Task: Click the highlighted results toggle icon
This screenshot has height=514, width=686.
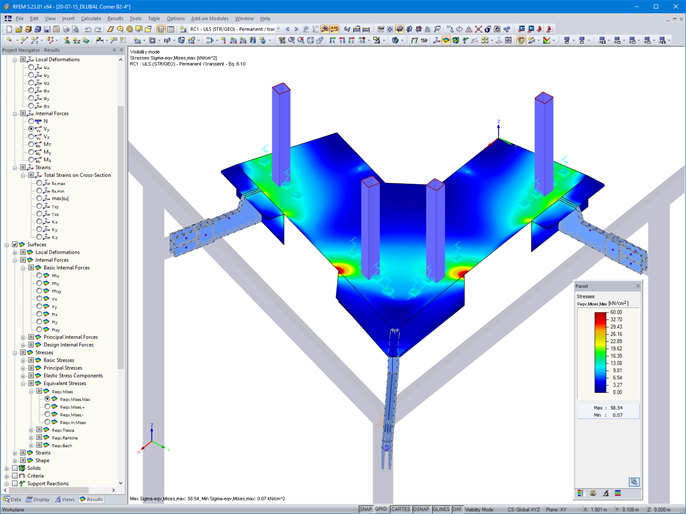Action: point(325,29)
